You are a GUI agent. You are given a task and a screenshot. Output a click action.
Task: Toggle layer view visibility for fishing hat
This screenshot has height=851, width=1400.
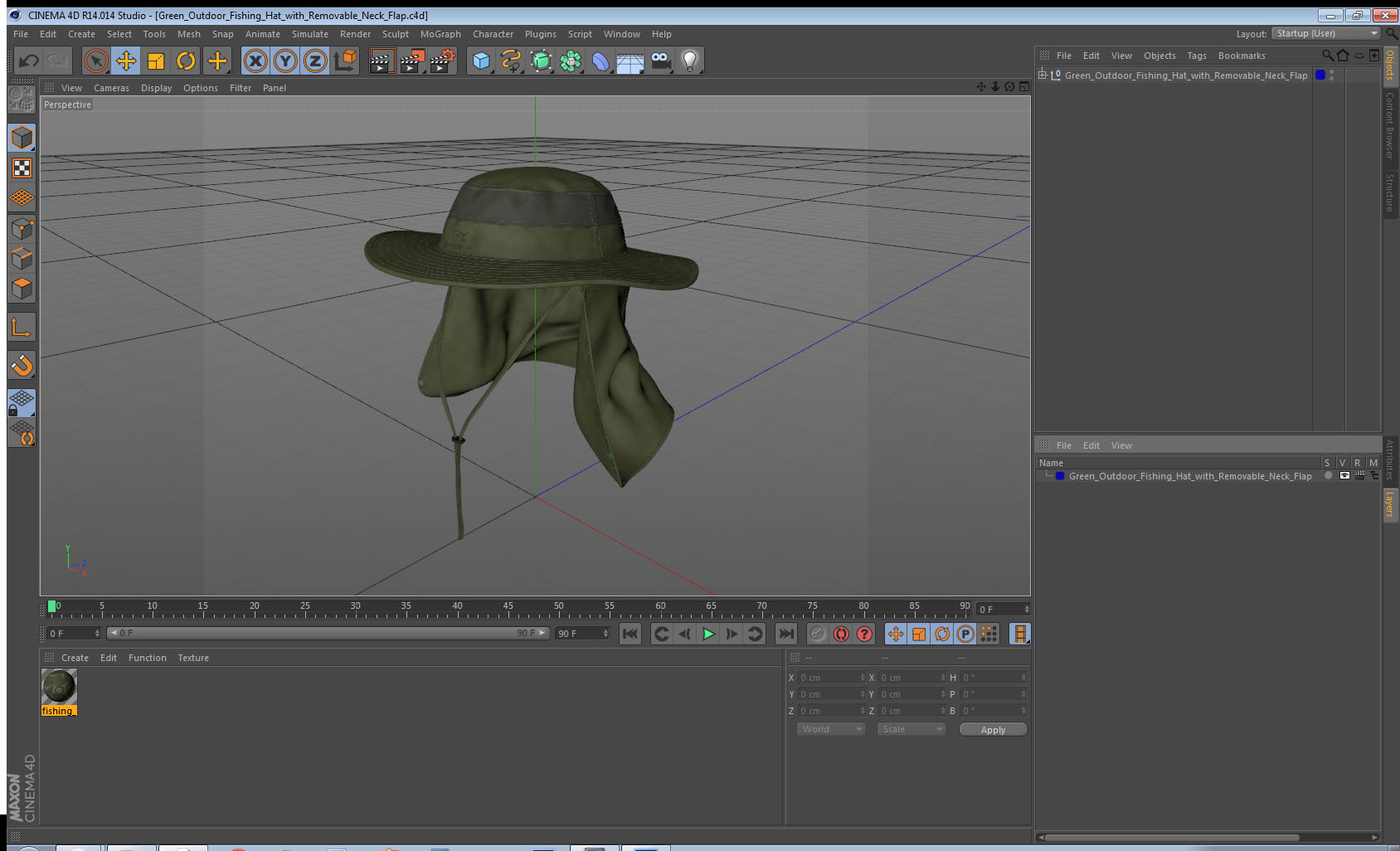1344,476
